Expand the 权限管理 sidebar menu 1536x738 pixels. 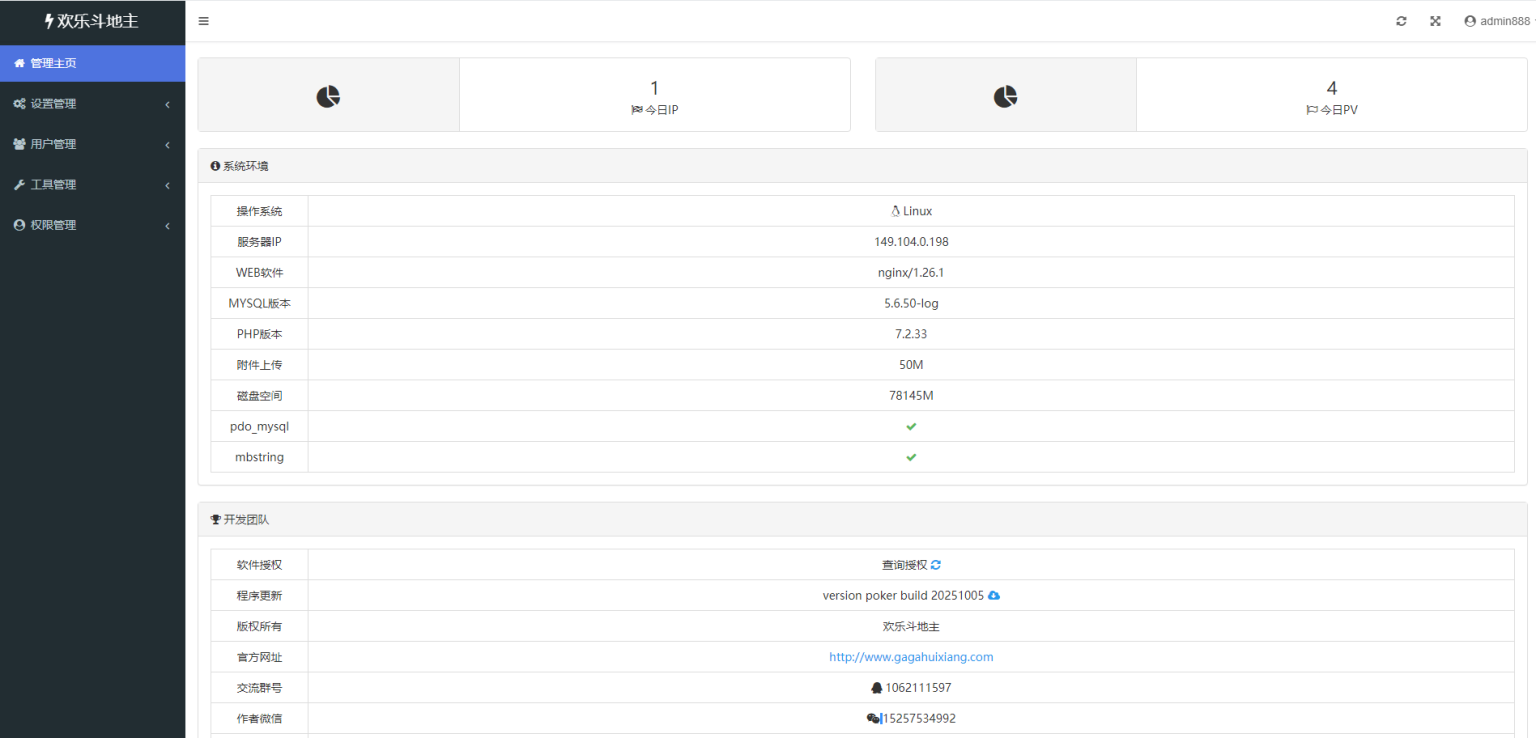pyautogui.click(x=92, y=225)
